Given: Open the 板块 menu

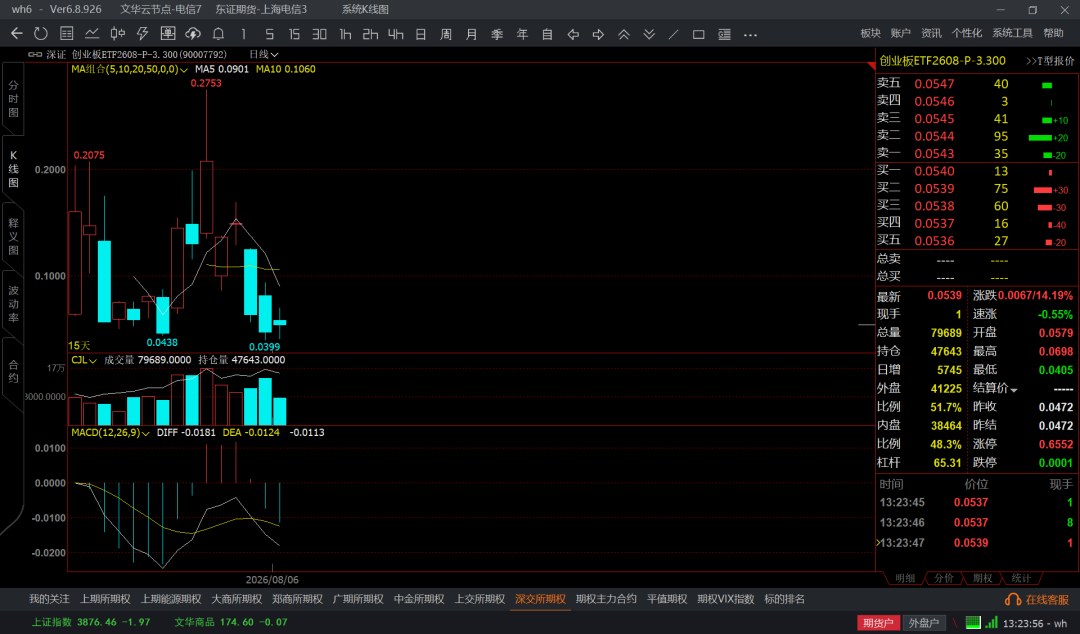Looking at the screenshot, I should pyautogui.click(x=870, y=33).
